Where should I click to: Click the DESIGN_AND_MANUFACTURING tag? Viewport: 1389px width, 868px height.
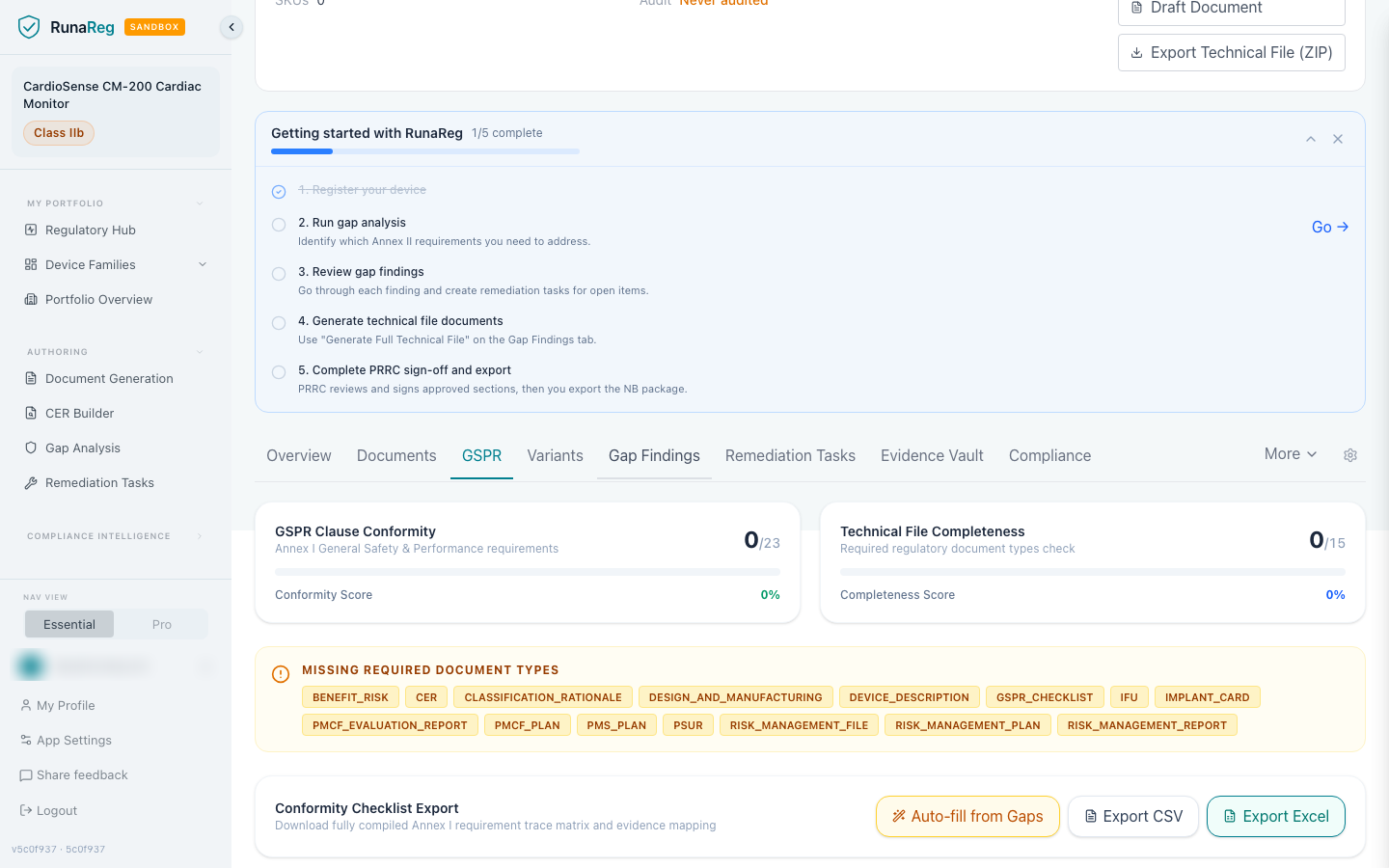pos(736,697)
